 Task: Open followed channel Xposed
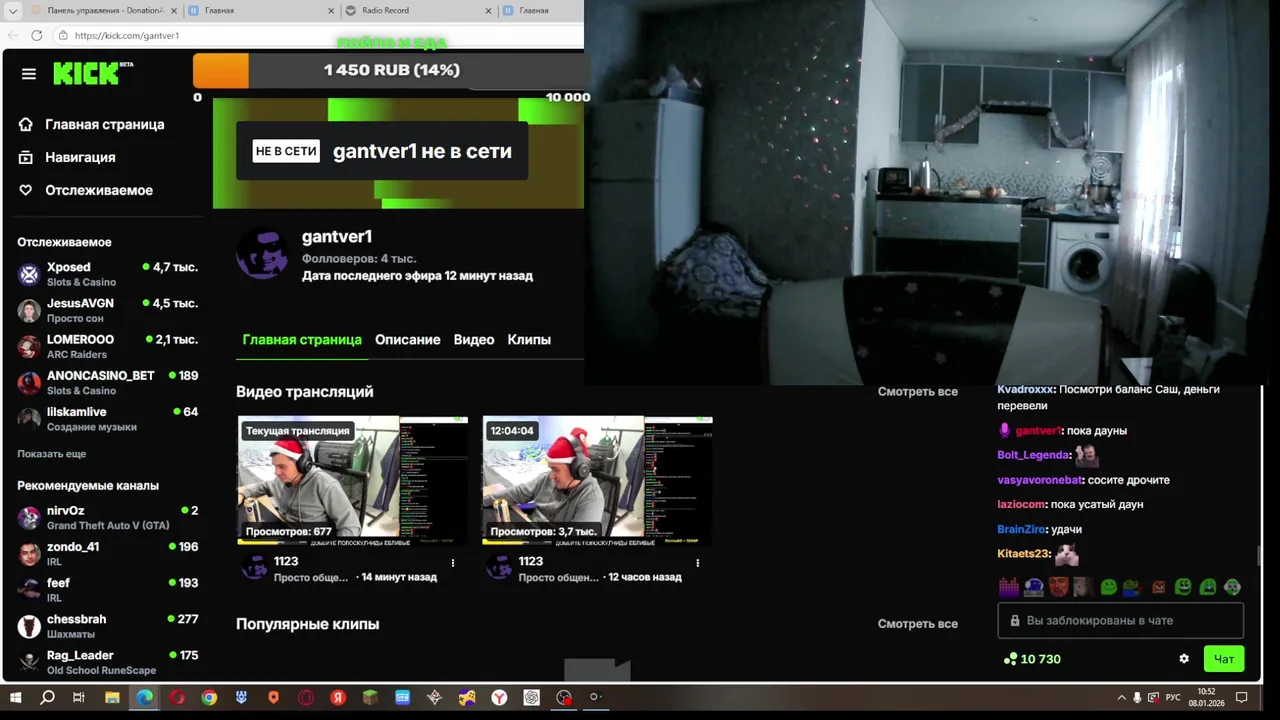tap(108, 274)
